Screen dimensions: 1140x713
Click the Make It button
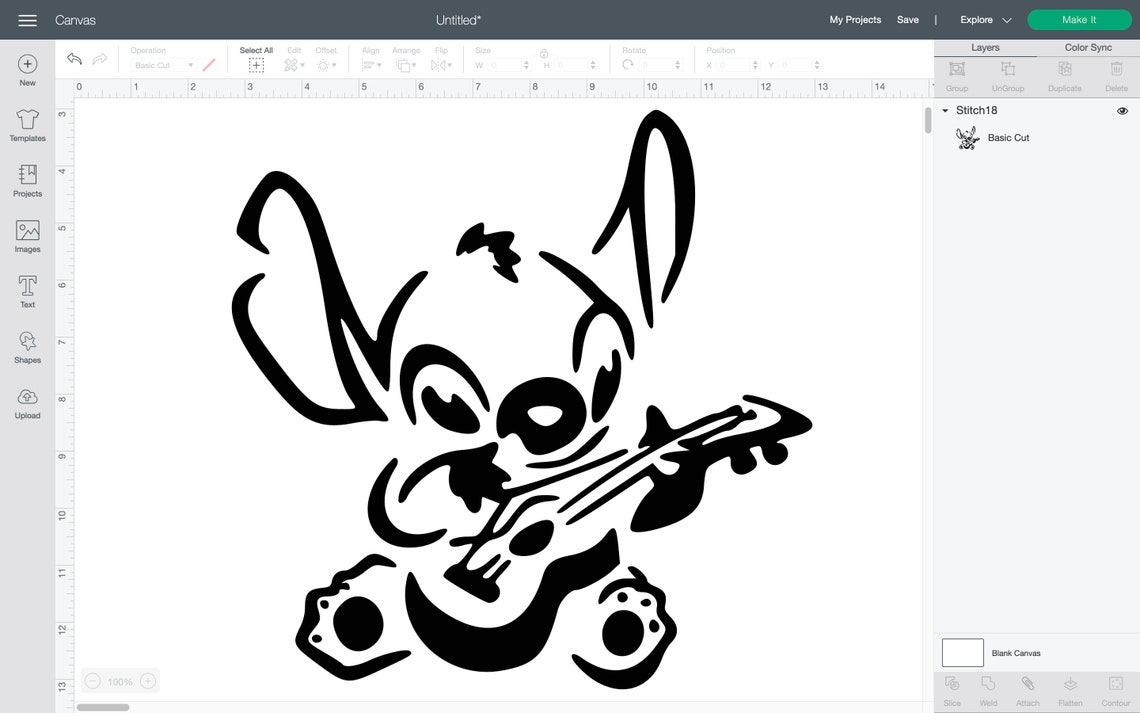point(1079,19)
